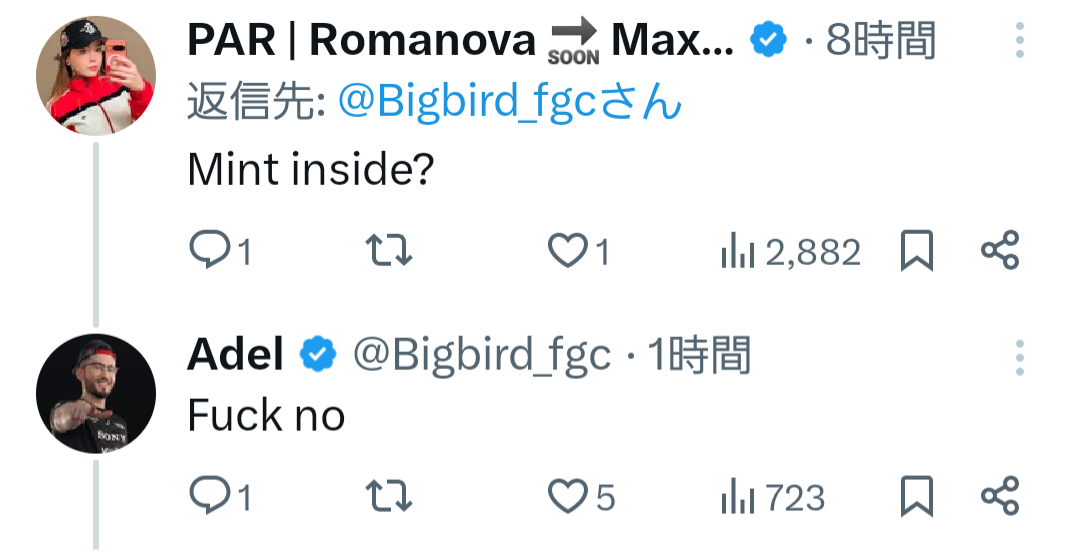The height and width of the screenshot is (557, 1080).
Task: Click the @Bigbird_fgc handle beside Adel
Action: click(x=481, y=355)
